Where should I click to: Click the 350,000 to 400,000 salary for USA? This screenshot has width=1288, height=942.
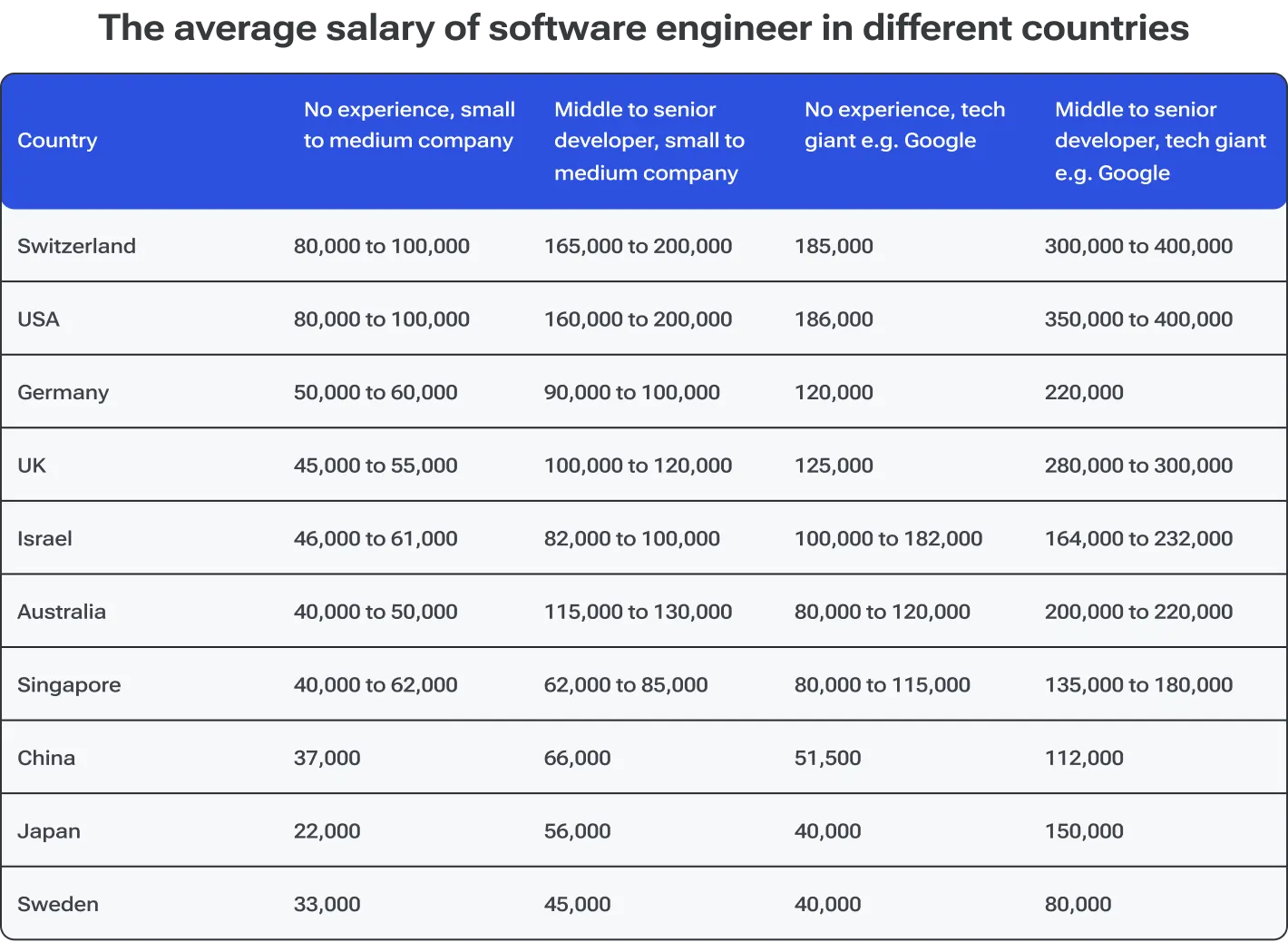1138,319
